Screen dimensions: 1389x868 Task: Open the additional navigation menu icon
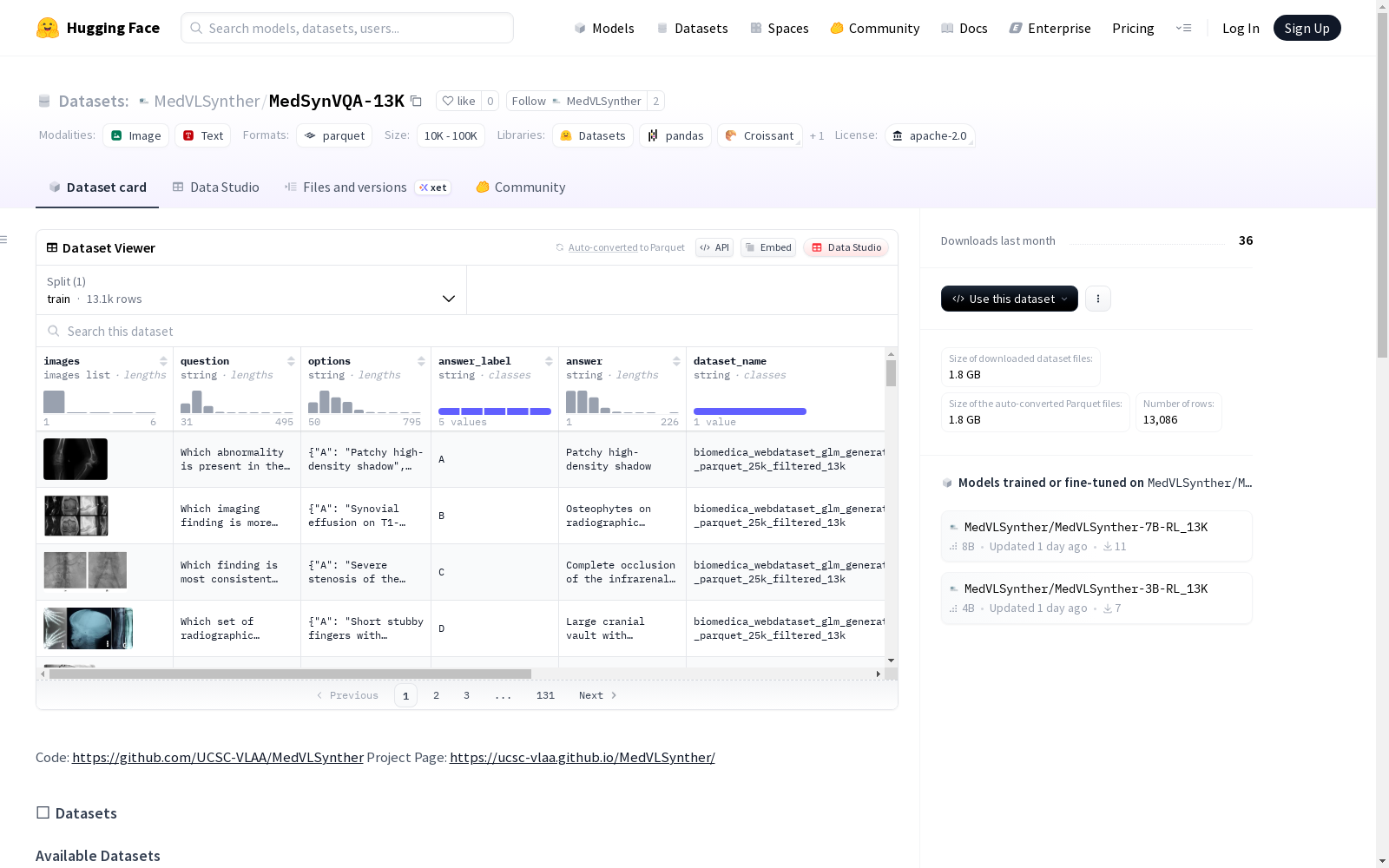(1183, 28)
